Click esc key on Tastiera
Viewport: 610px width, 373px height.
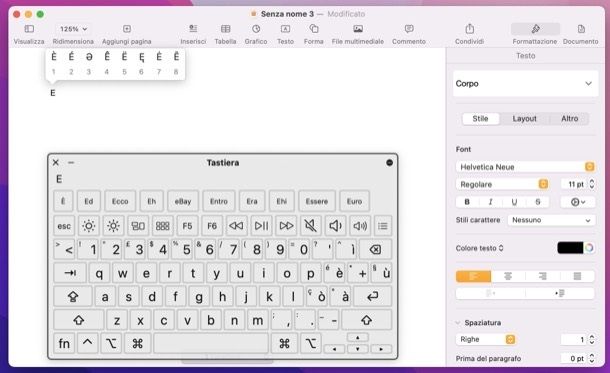click(64, 226)
